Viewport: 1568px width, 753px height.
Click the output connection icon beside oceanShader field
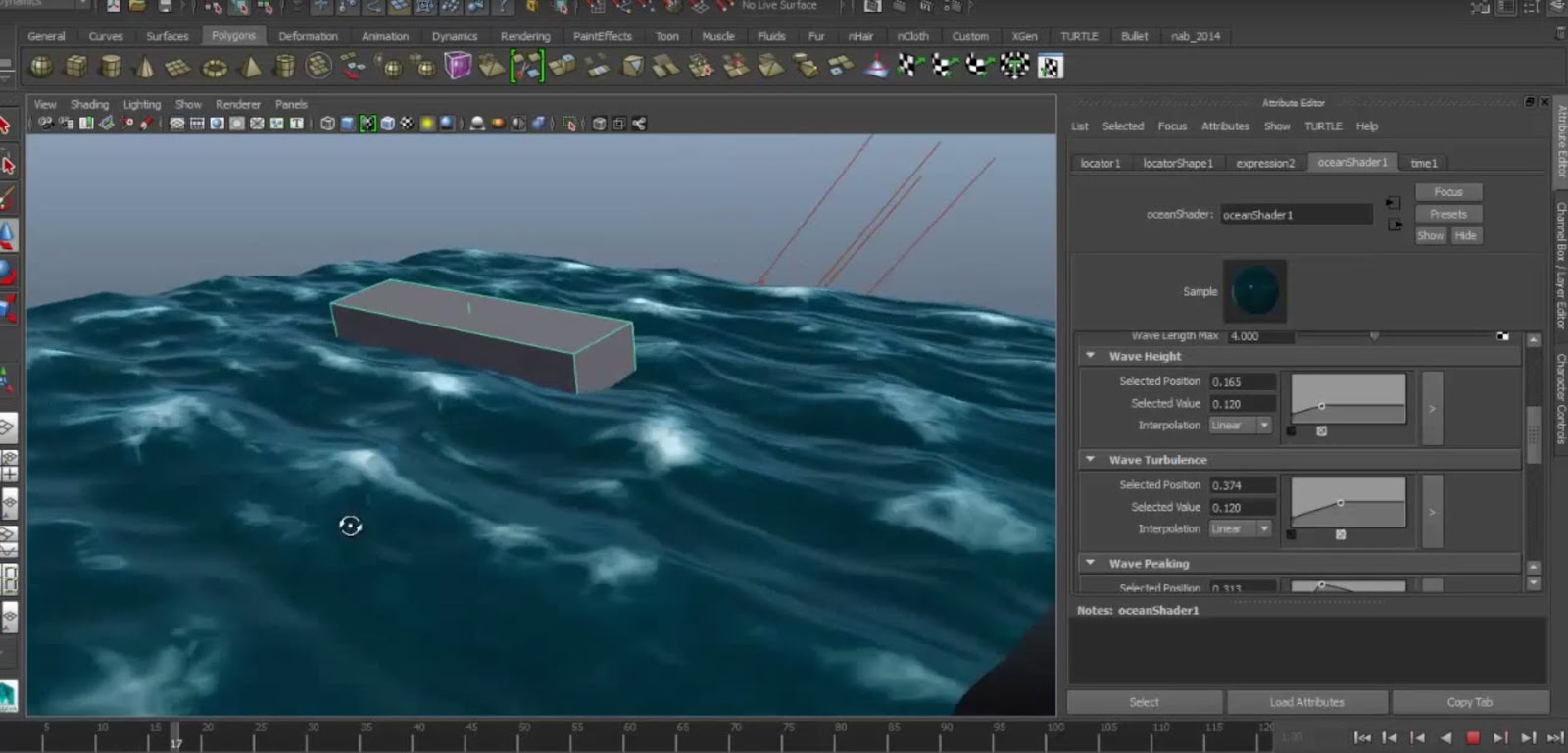tap(1395, 225)
